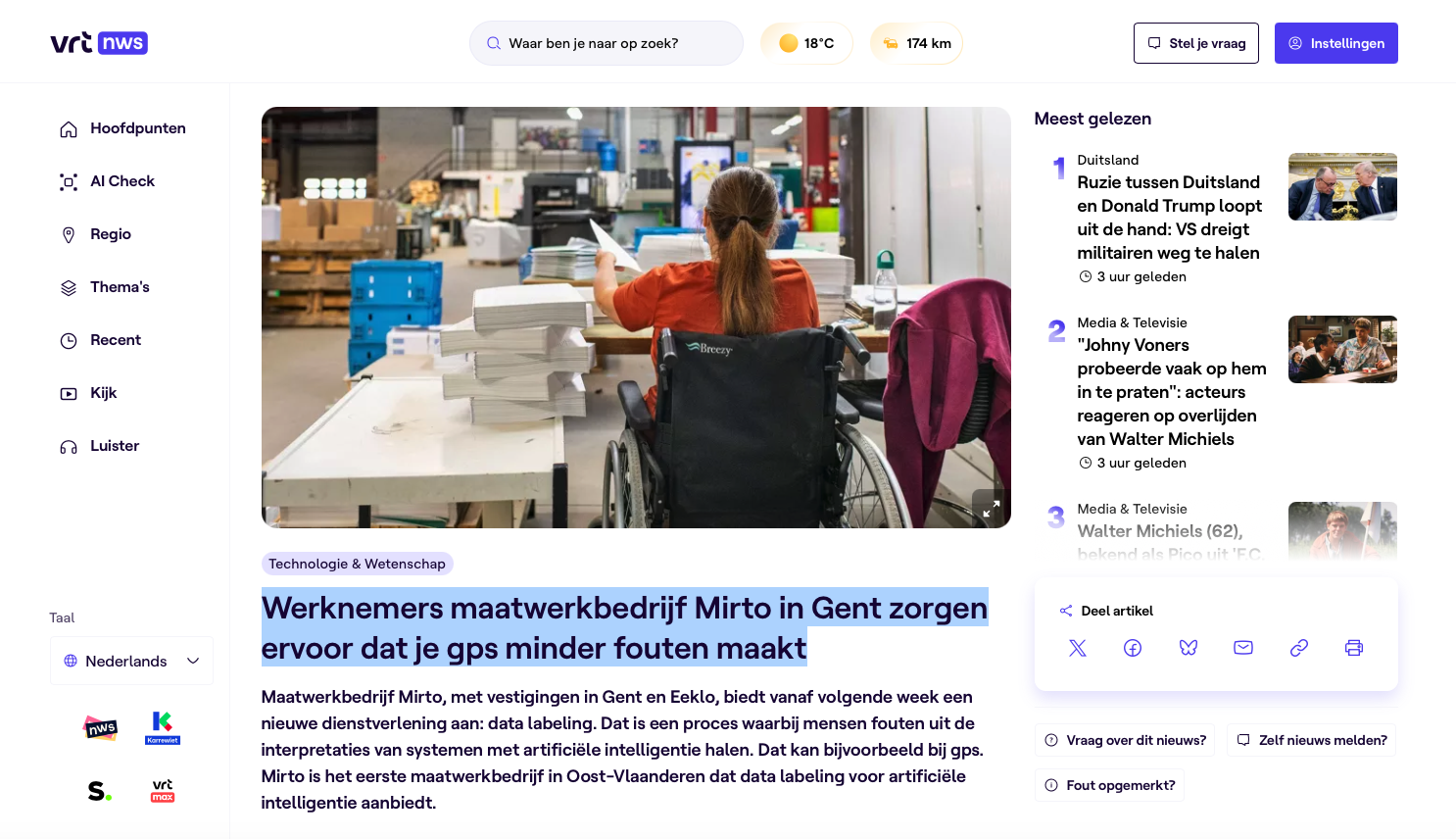Open Luister audio section
The image size is (1456, 839).
pos(99,446)
